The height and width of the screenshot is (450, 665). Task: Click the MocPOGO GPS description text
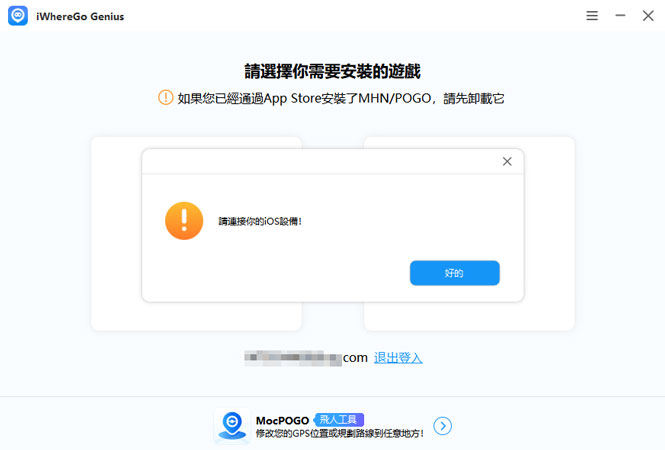[x=340, y=433]
